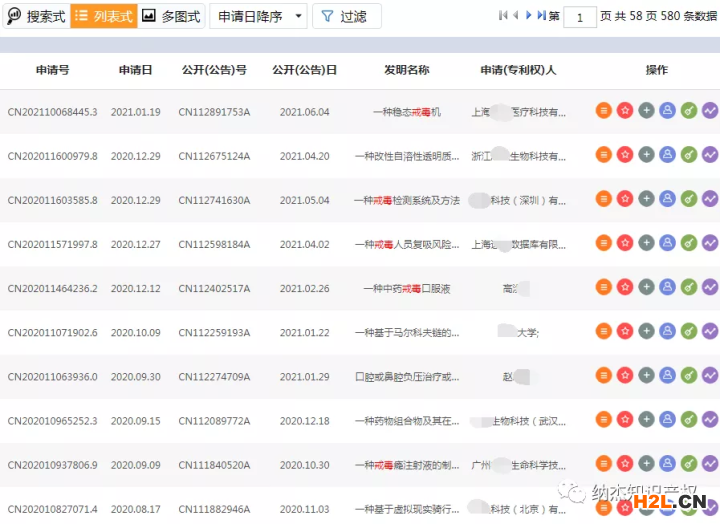
Task: Click the page number input field
Action: [580, 17]
